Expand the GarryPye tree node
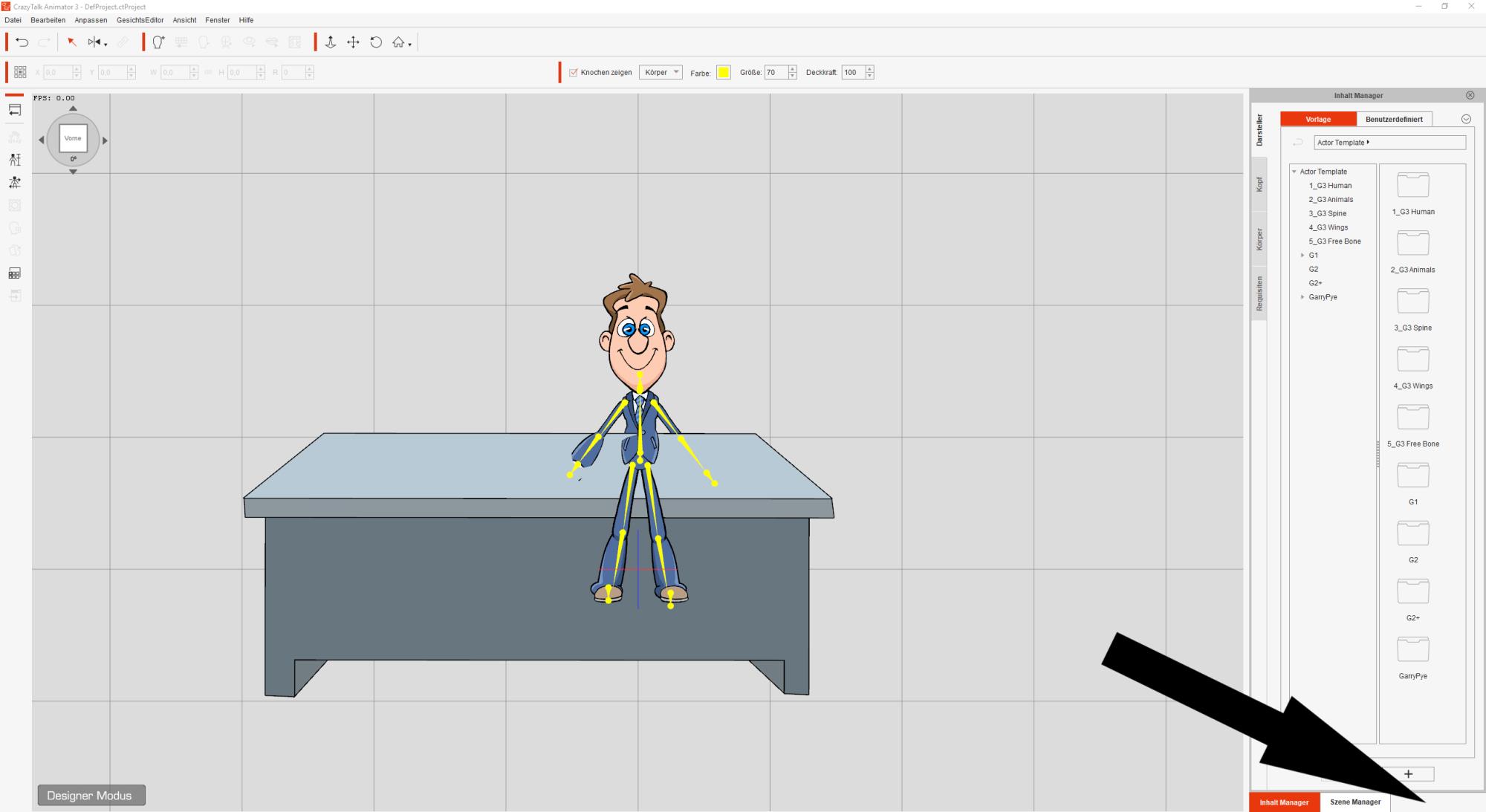Image resolution: width=1486 pixels, height=812 pixels. tap(1302, 297)
